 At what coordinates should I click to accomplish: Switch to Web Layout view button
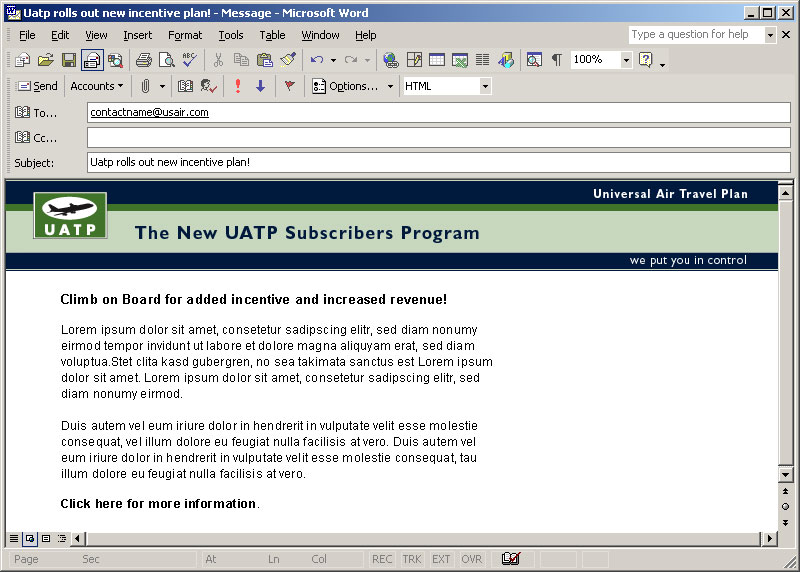click(29, 539)
